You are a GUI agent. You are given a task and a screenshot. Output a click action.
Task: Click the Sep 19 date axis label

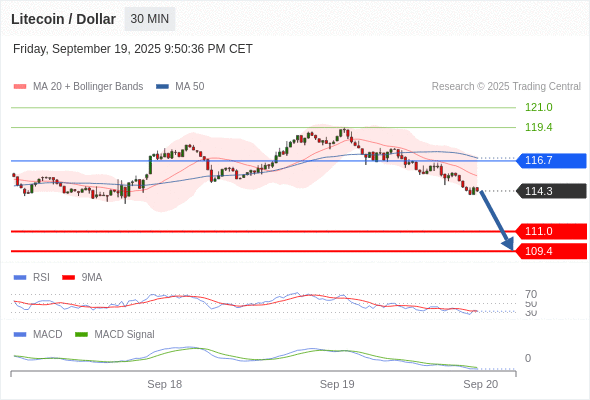(x=337, y=384)
